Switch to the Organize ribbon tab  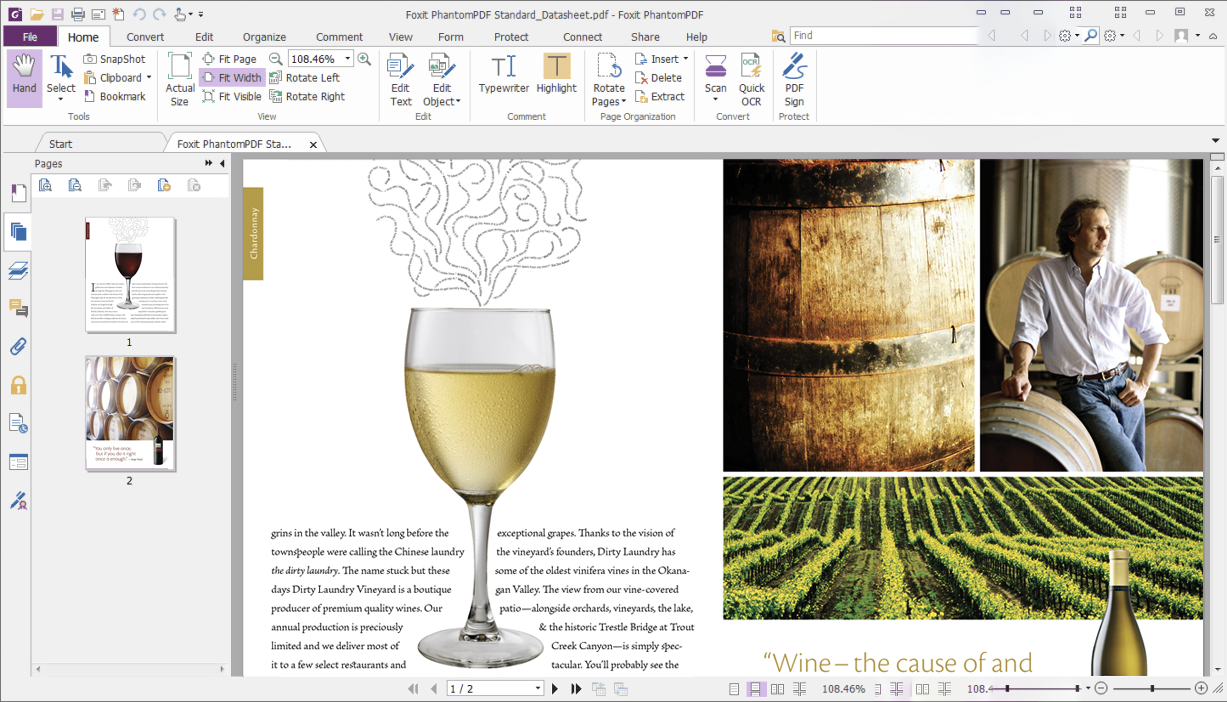[264, 37]
